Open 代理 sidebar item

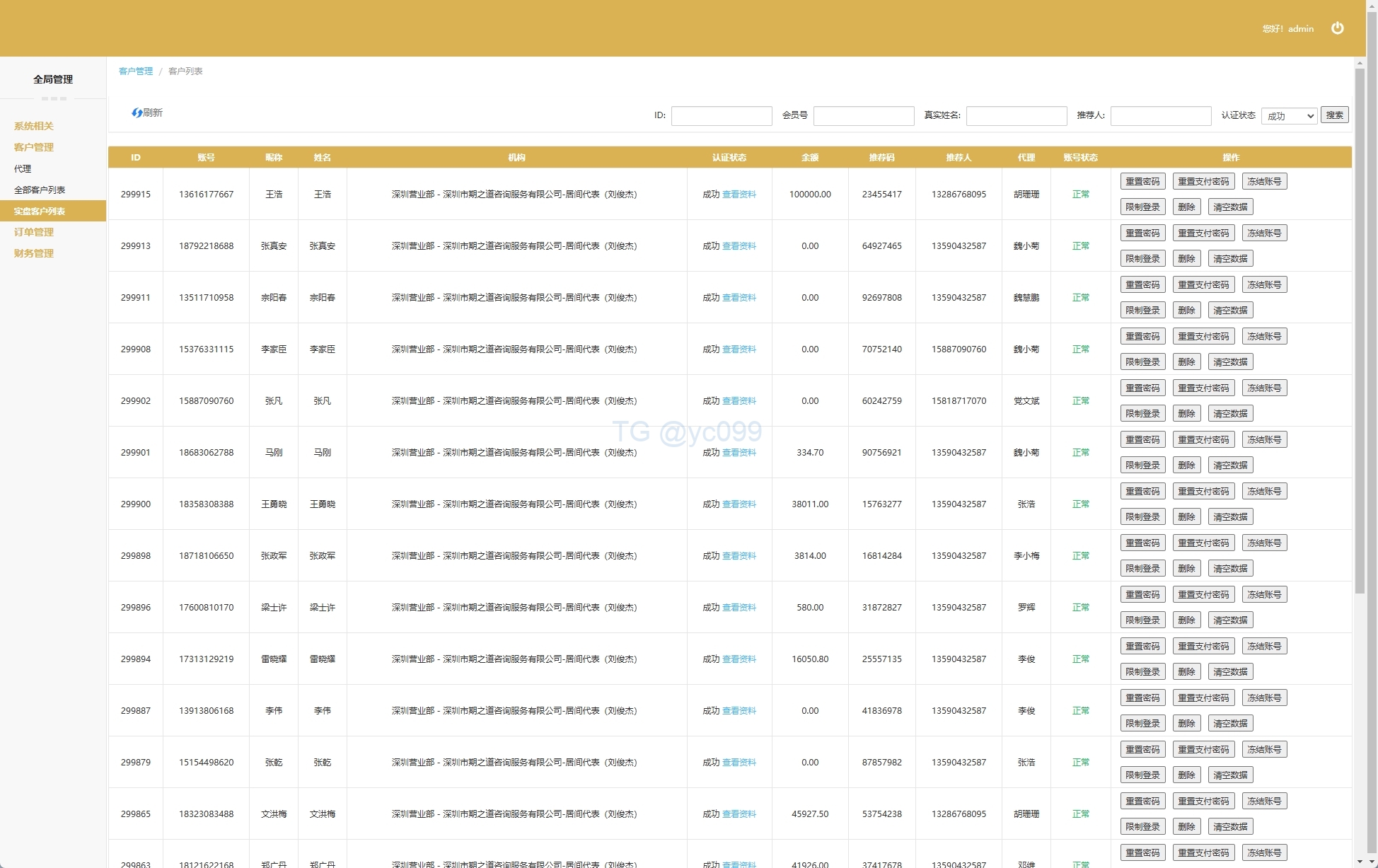23,168
